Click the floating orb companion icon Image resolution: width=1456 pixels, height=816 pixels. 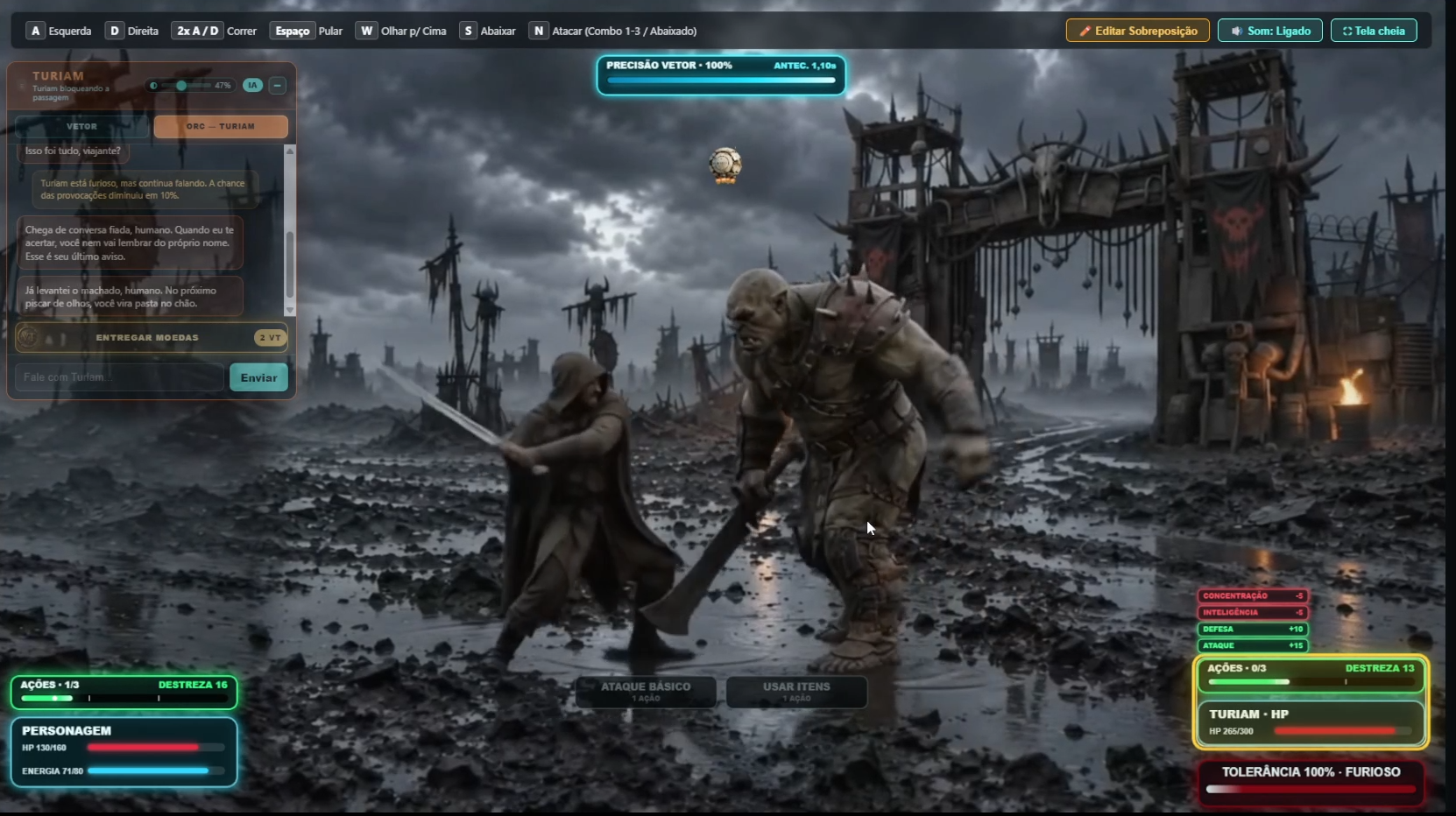click(724, 165)
